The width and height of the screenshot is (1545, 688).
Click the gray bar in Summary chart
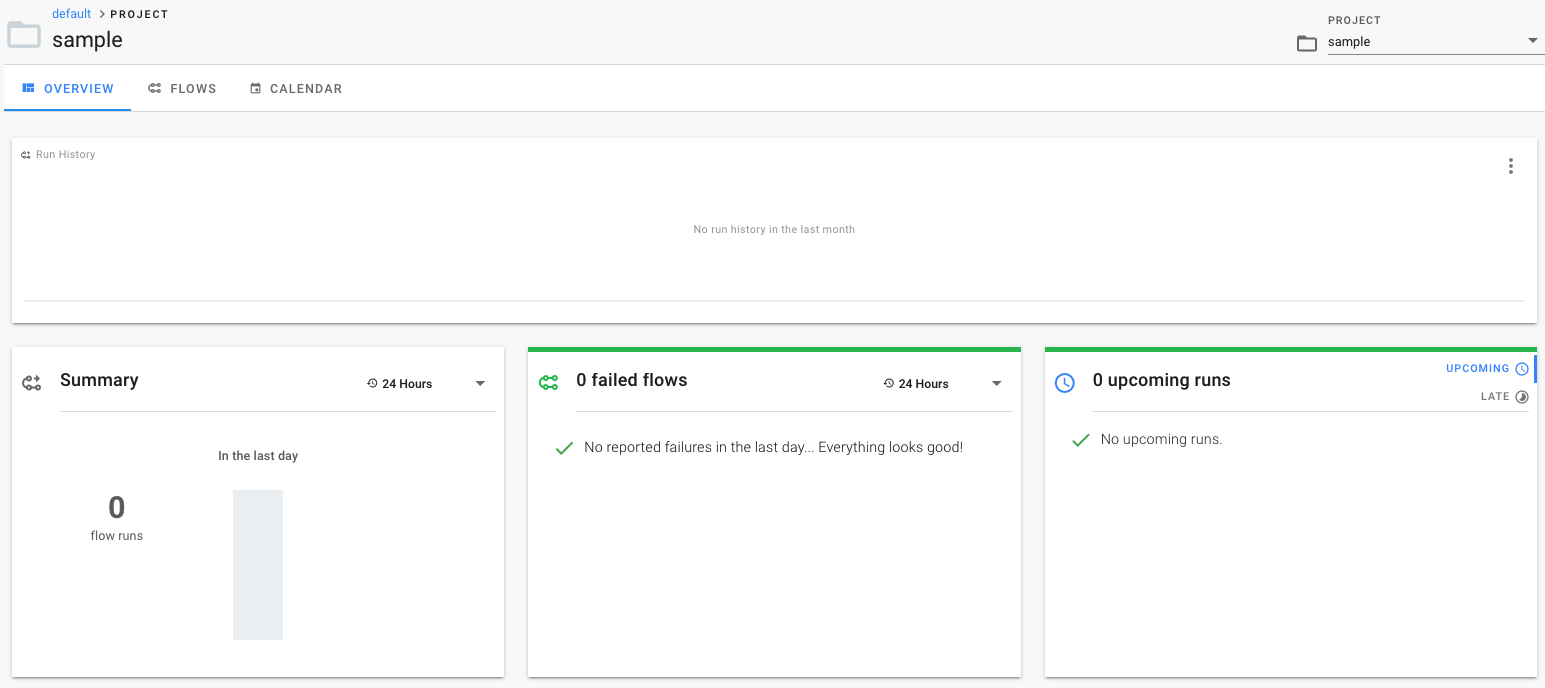258,564
